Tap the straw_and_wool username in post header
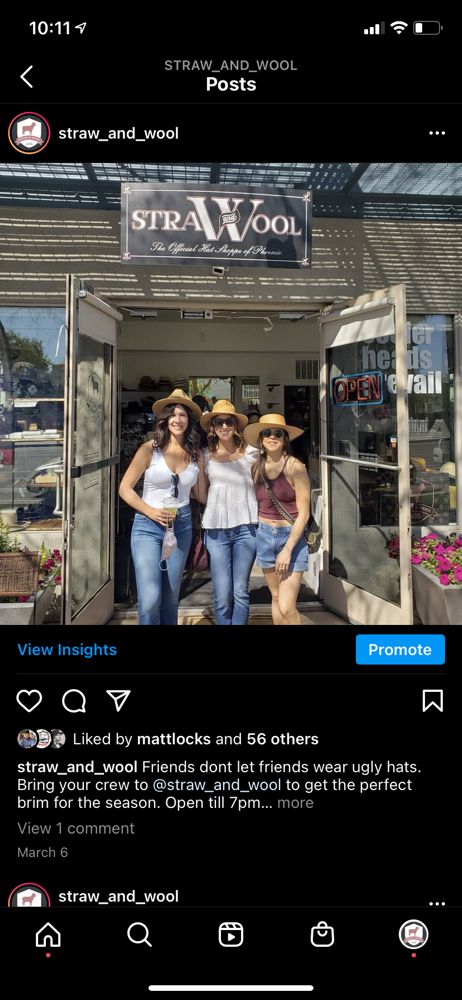This screenshot has height=1000, width=462. point(119,133)
